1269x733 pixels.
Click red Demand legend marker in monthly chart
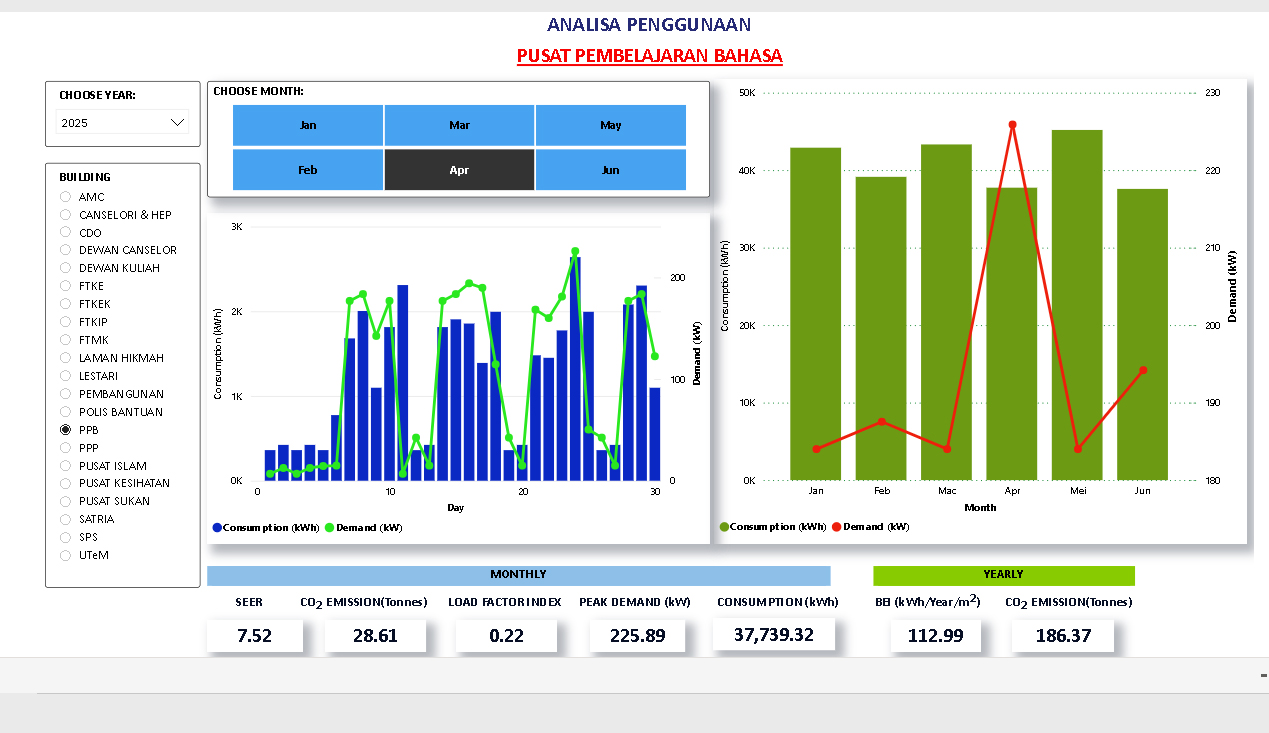point(836,527)
